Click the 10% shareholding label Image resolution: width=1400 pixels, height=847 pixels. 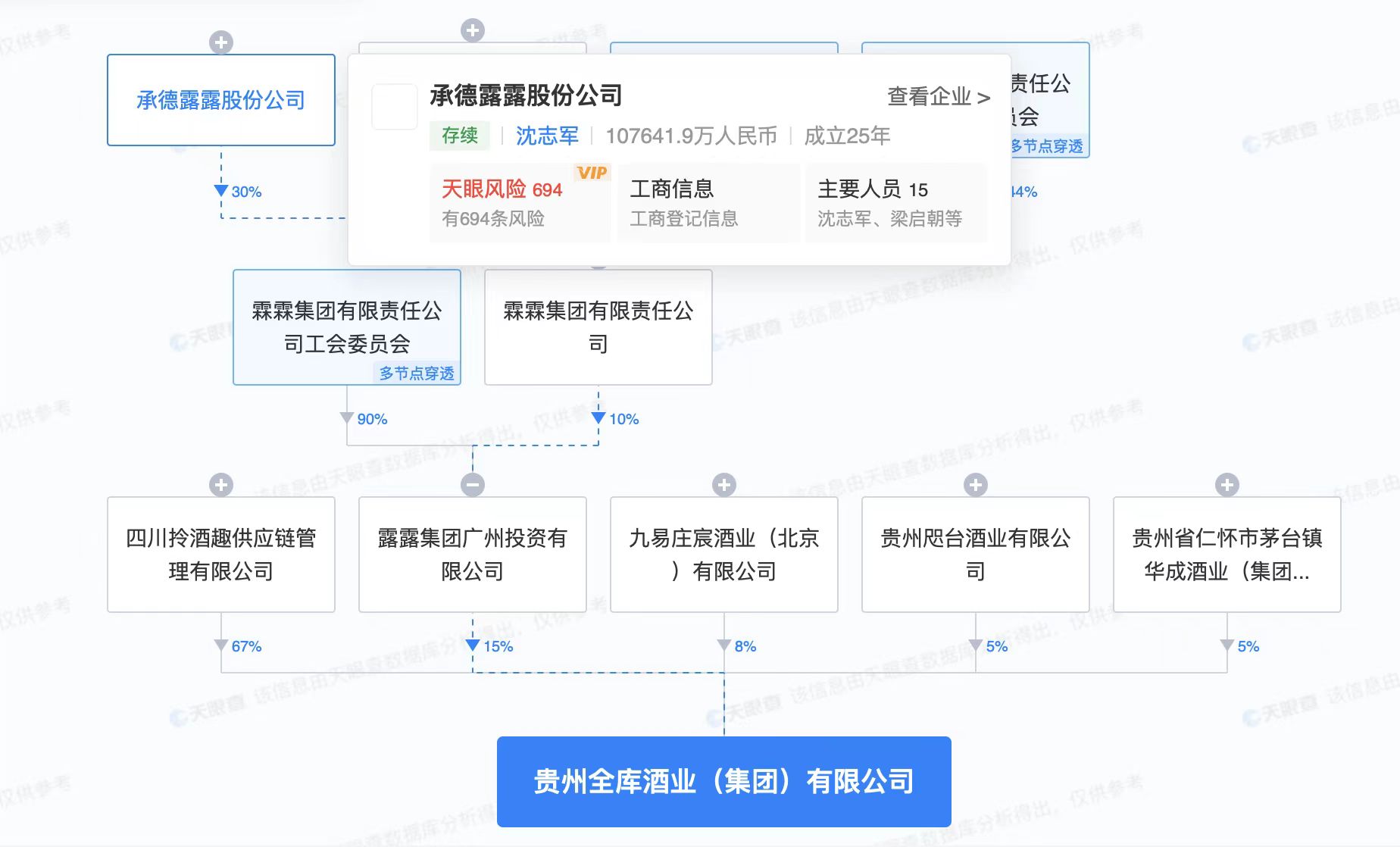[623, 419]
